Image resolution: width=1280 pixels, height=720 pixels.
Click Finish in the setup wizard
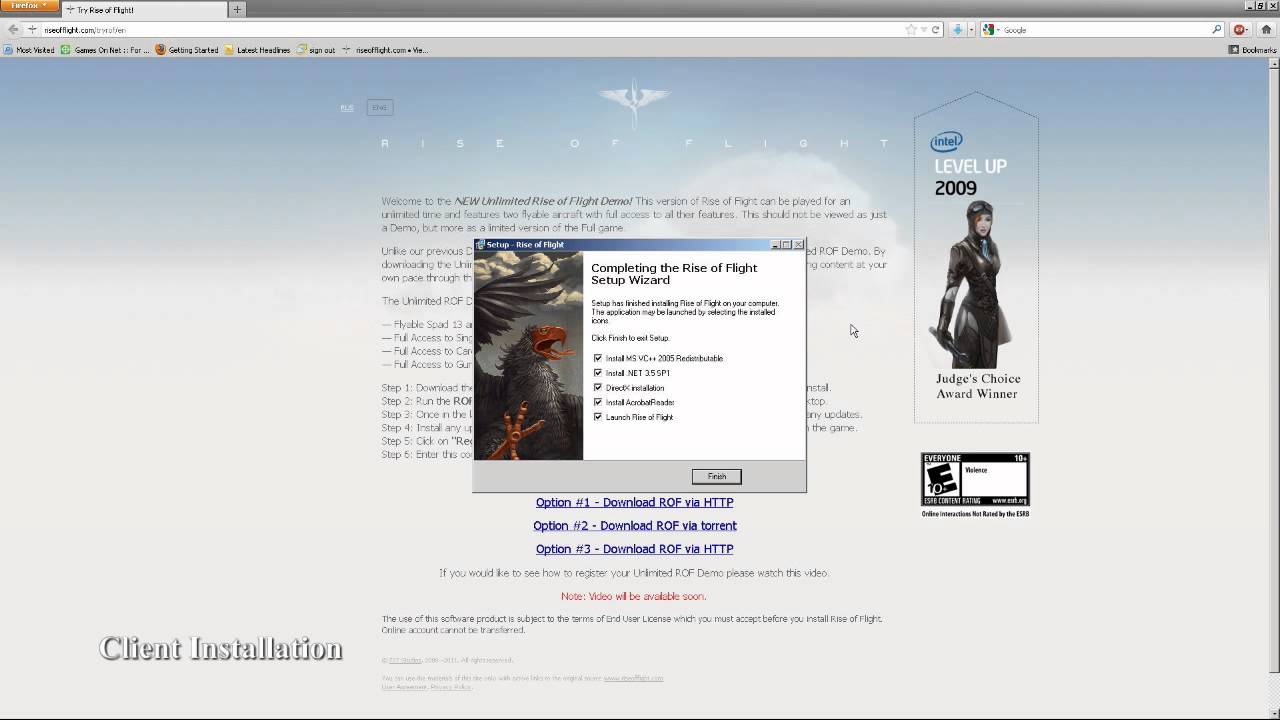point(717,476)
